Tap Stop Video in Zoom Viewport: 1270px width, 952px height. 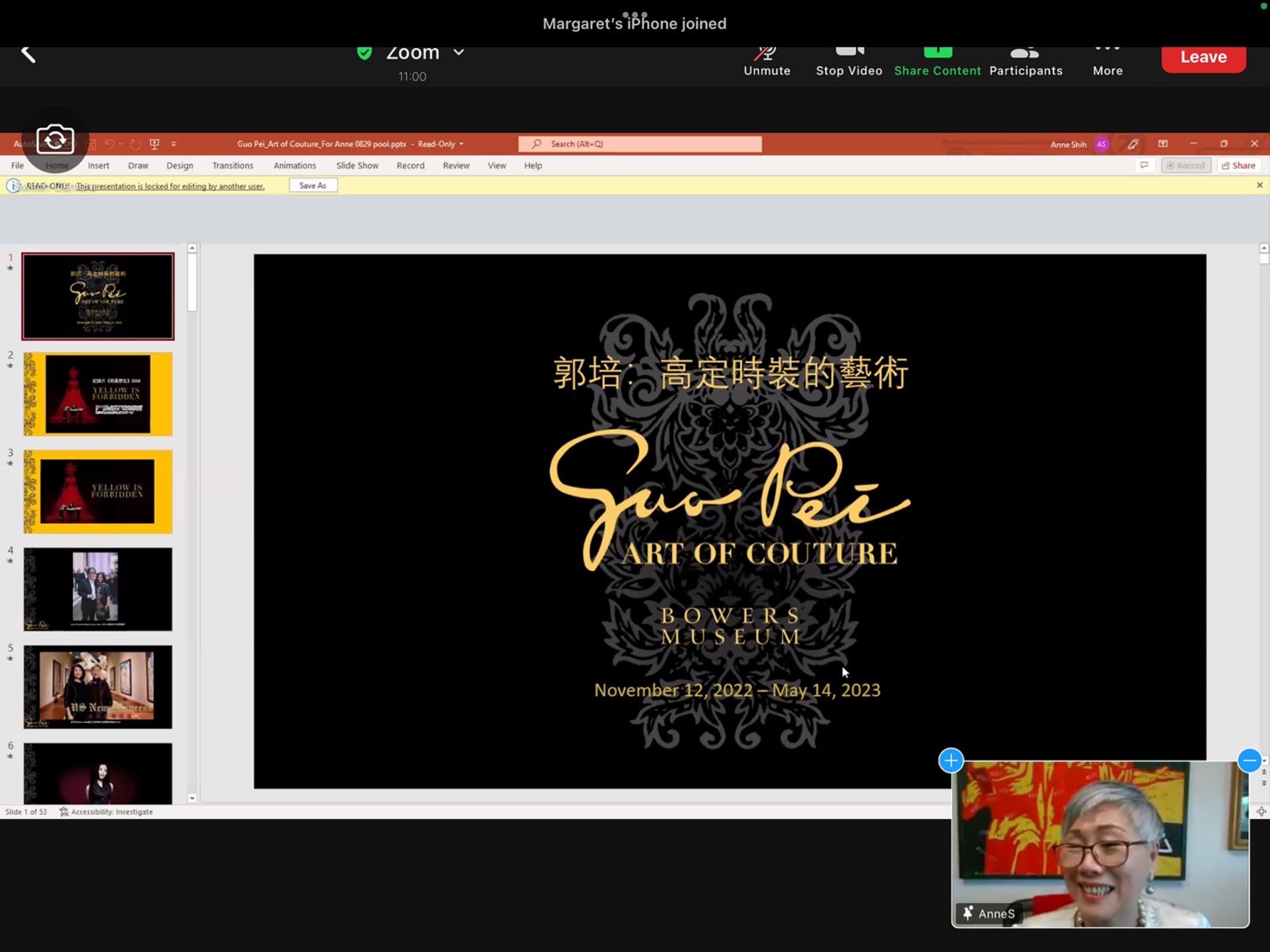point(849,62)
